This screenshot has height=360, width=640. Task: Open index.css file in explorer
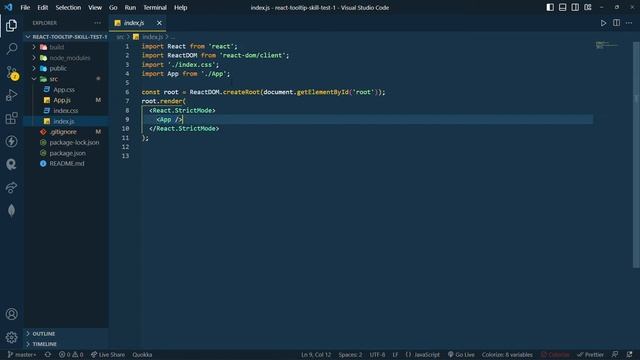pos(66,111)
